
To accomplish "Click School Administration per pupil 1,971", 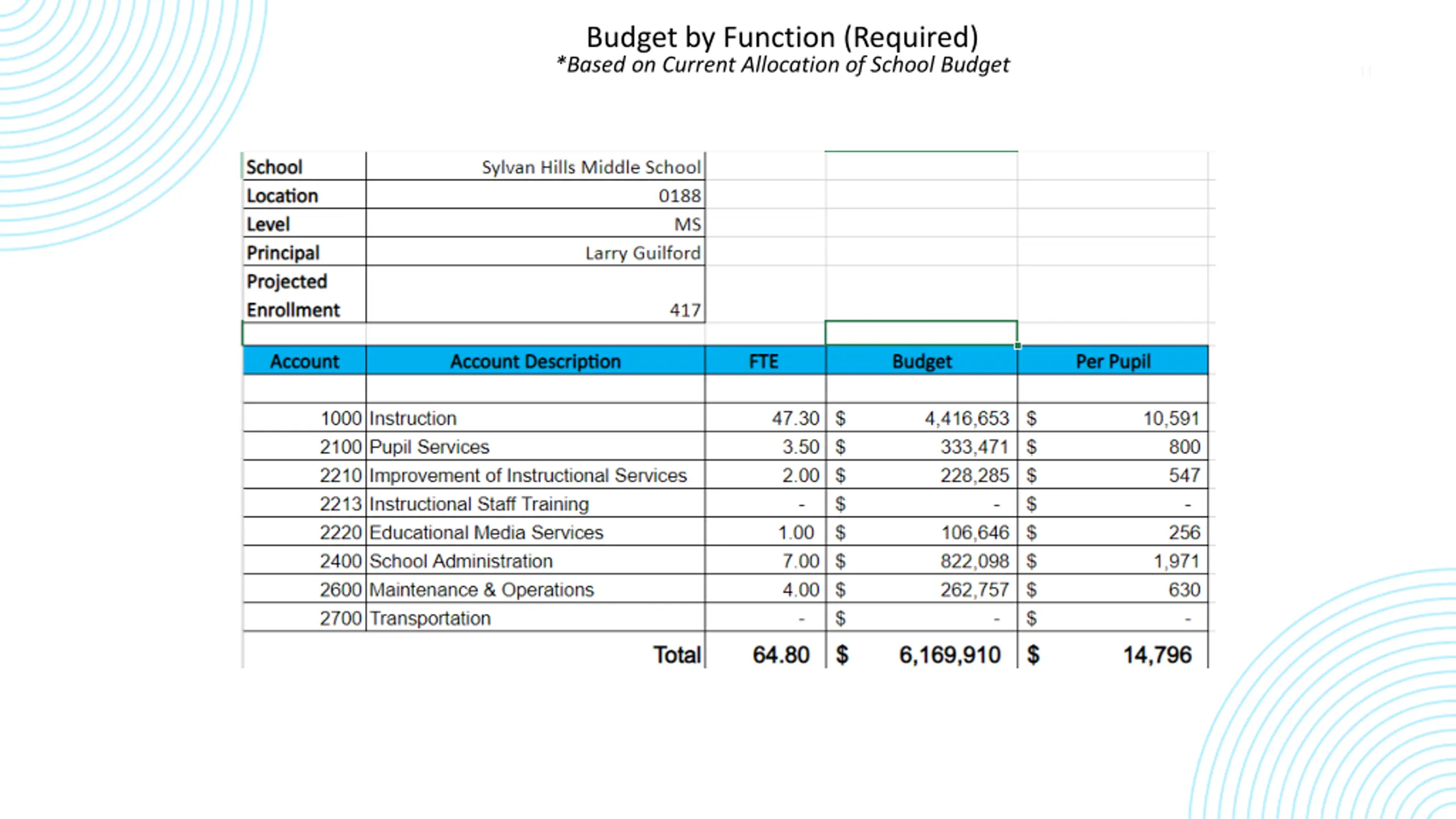I will pyautogui.click(x=1176, y=561).
